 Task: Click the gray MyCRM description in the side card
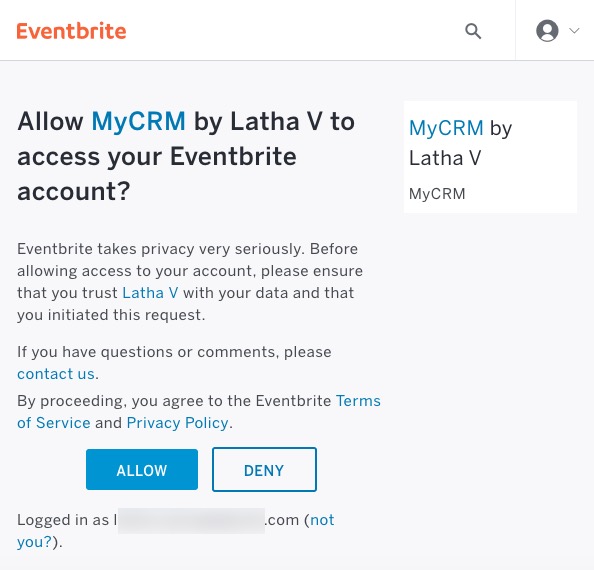tap(437, 194)
